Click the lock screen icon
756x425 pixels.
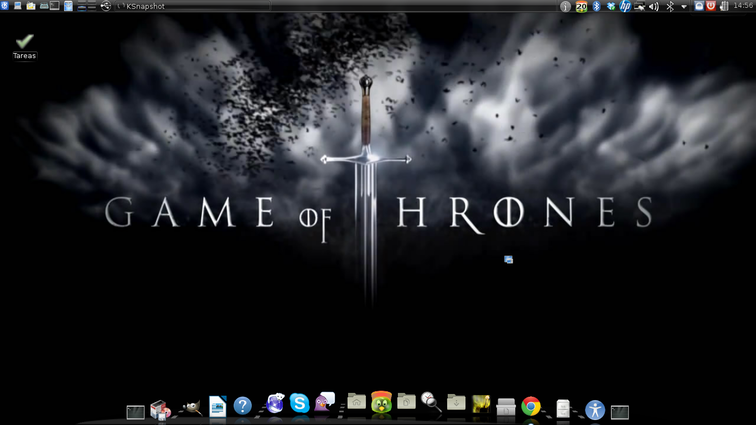pos(699,6)
